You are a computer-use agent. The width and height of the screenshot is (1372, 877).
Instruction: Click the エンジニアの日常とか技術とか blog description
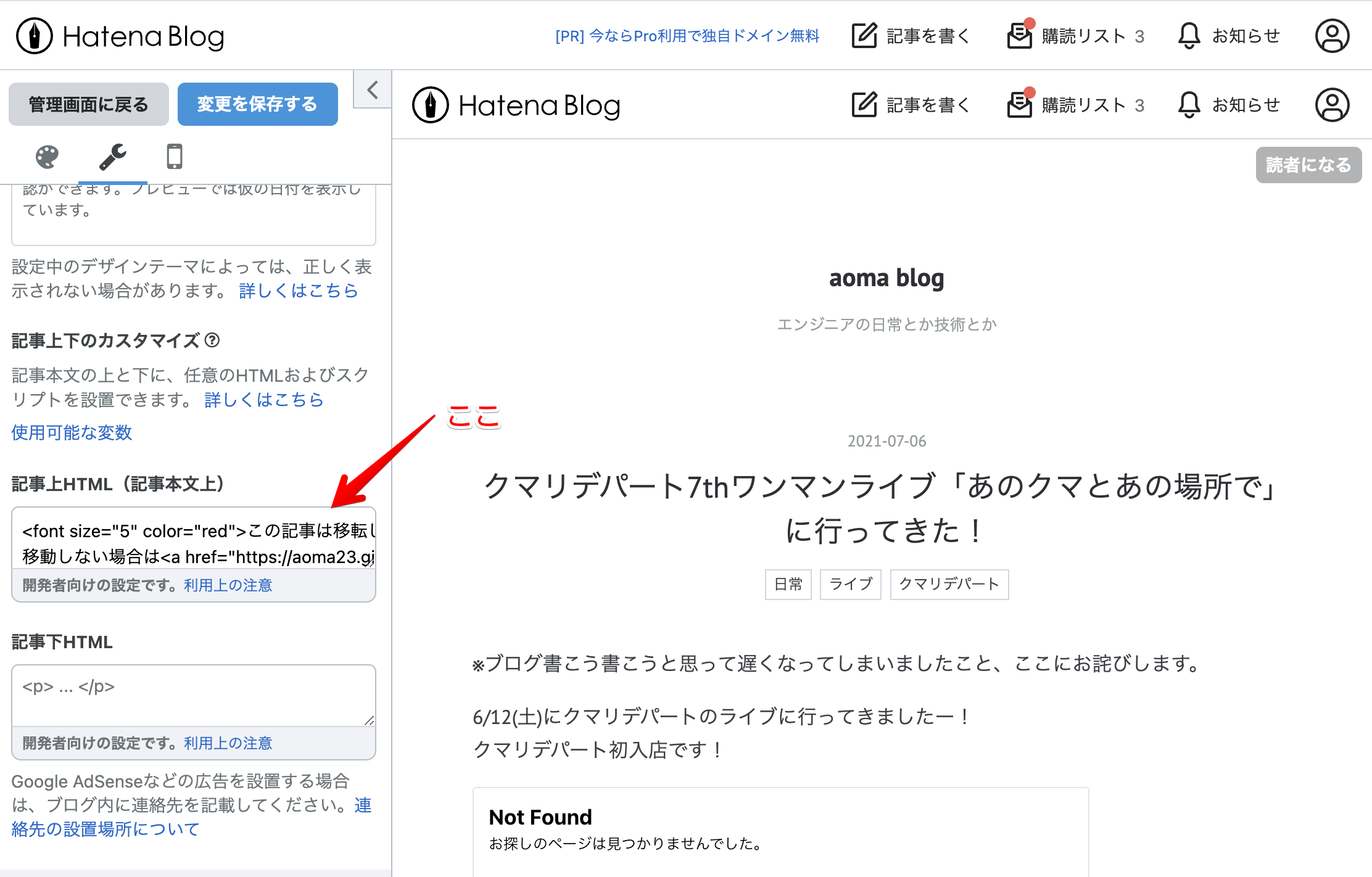point(886,324)
